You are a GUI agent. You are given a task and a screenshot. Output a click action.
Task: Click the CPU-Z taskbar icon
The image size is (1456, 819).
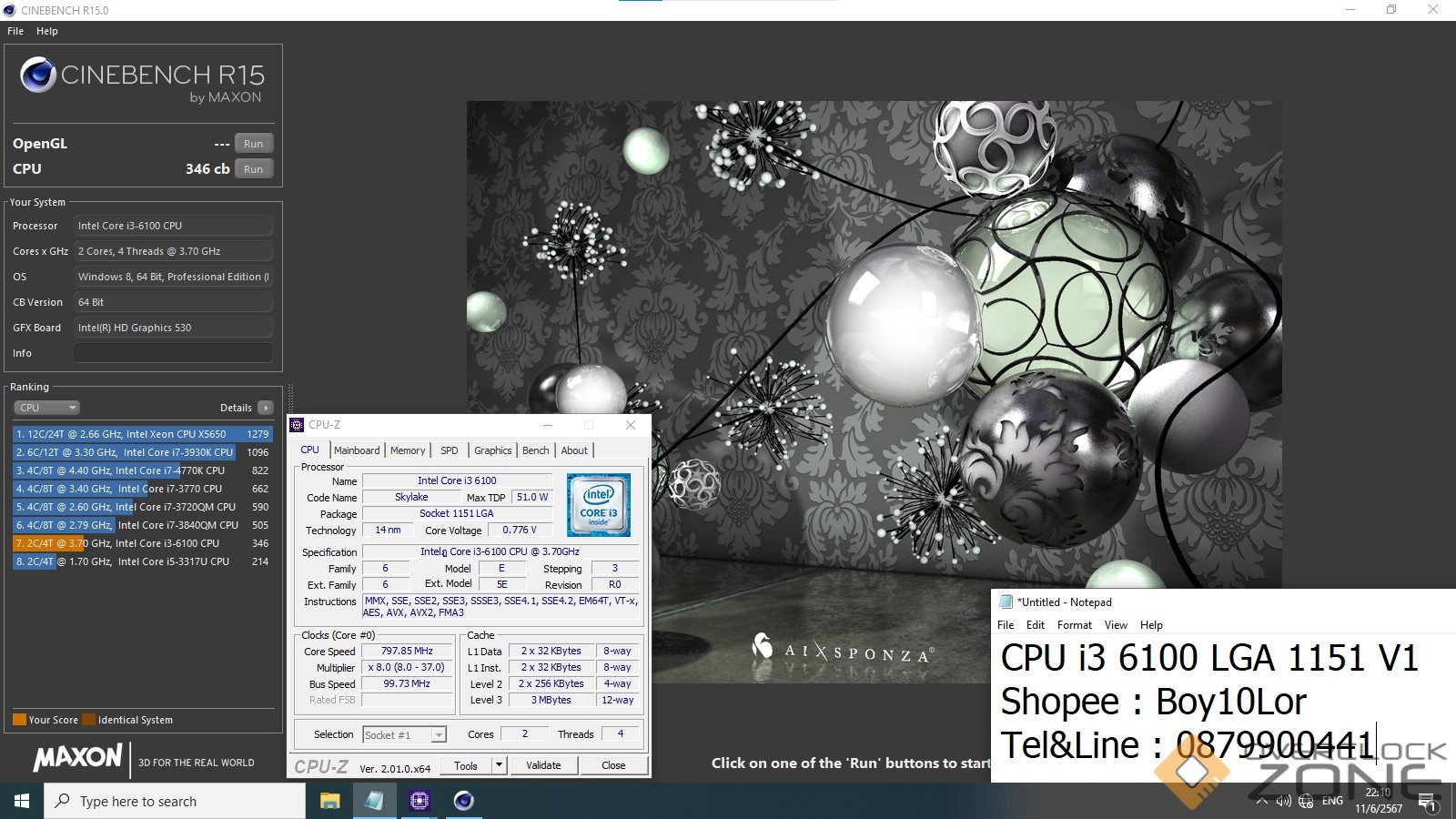point(419,801)
